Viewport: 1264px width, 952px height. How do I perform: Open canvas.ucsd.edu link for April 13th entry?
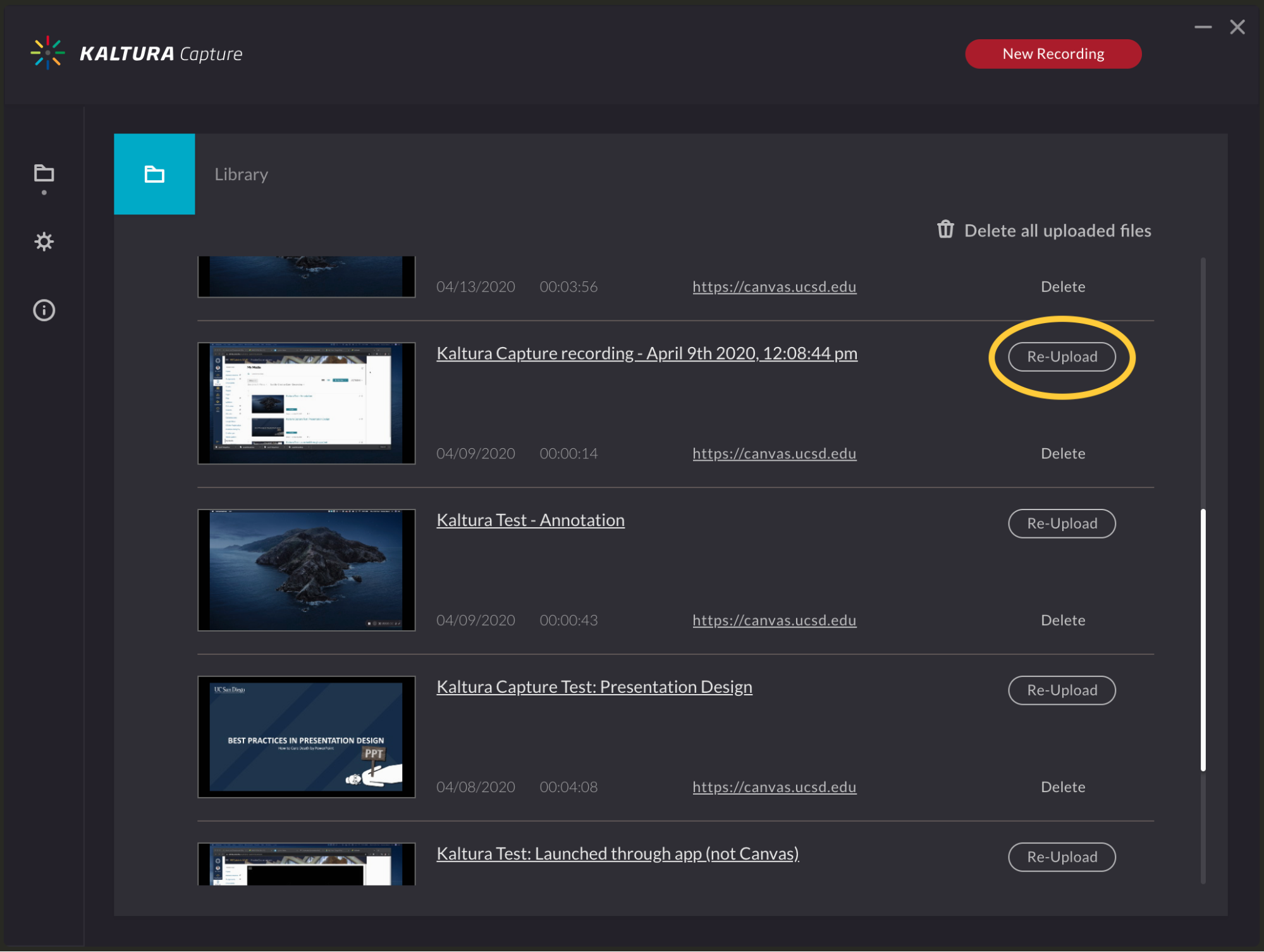776,286
